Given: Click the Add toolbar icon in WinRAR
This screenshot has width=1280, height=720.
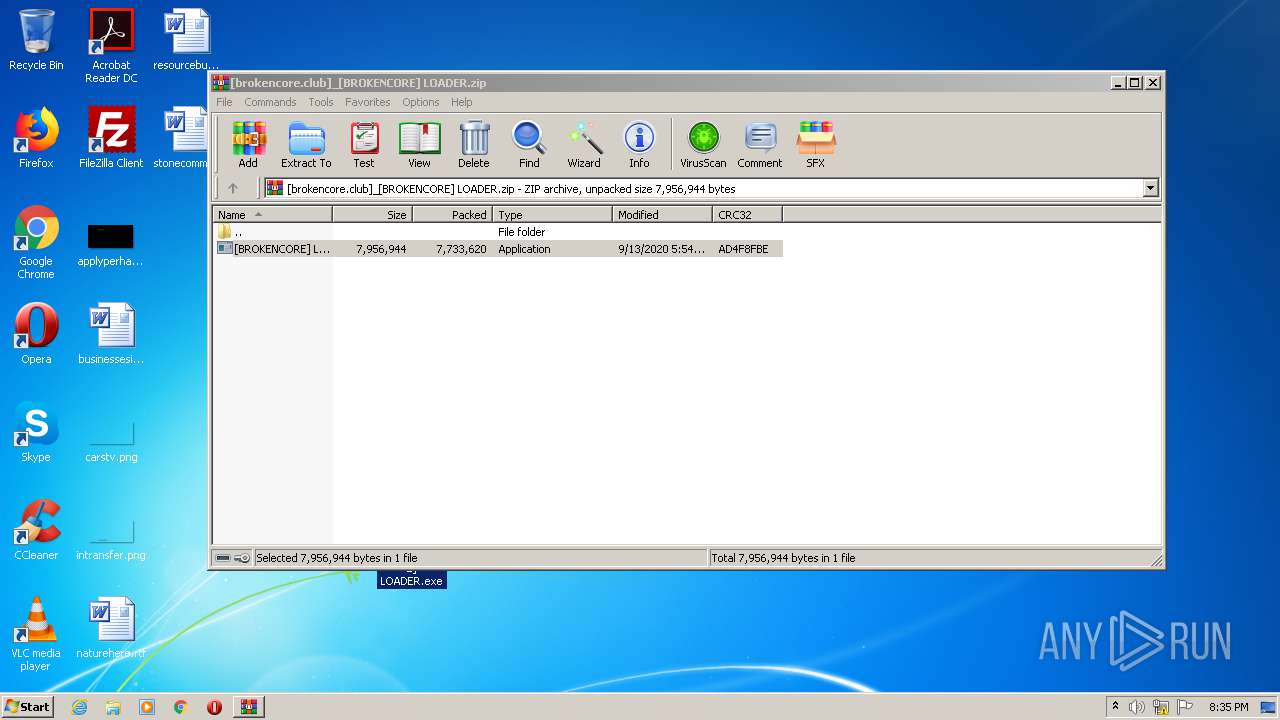Looking at the screenshot, I should [x=248, y=145].
